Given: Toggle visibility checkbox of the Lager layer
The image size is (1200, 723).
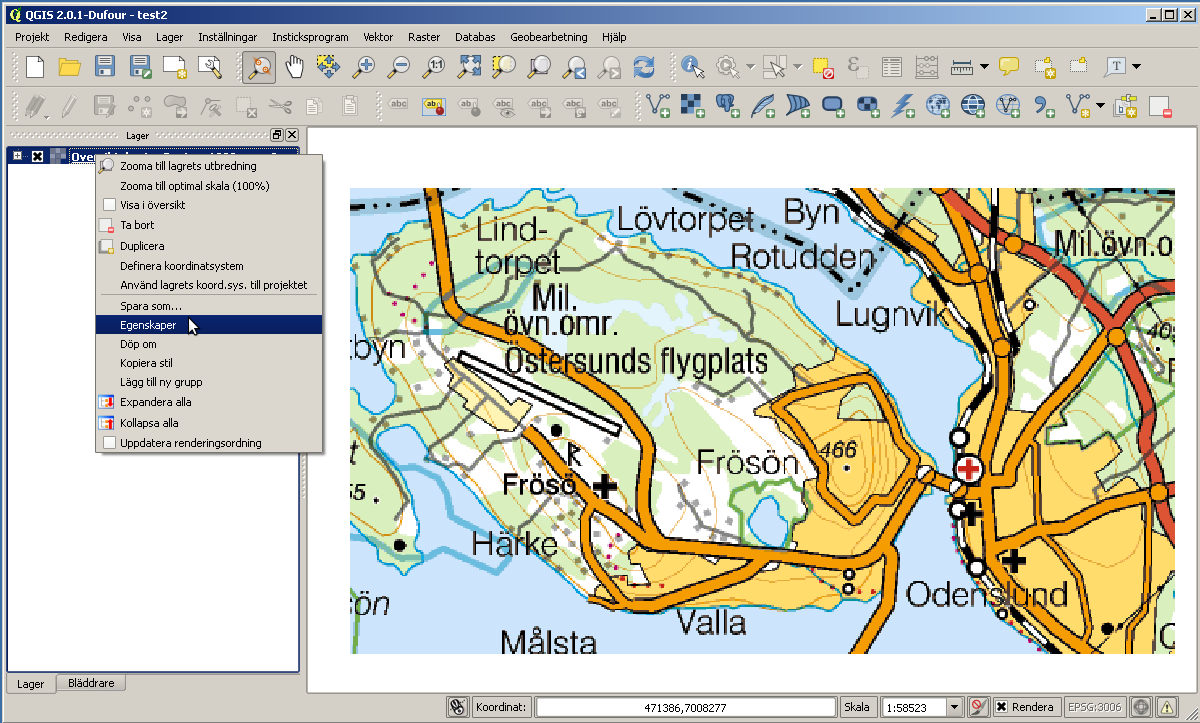Looking at the screenshot, I should (38, 157).
